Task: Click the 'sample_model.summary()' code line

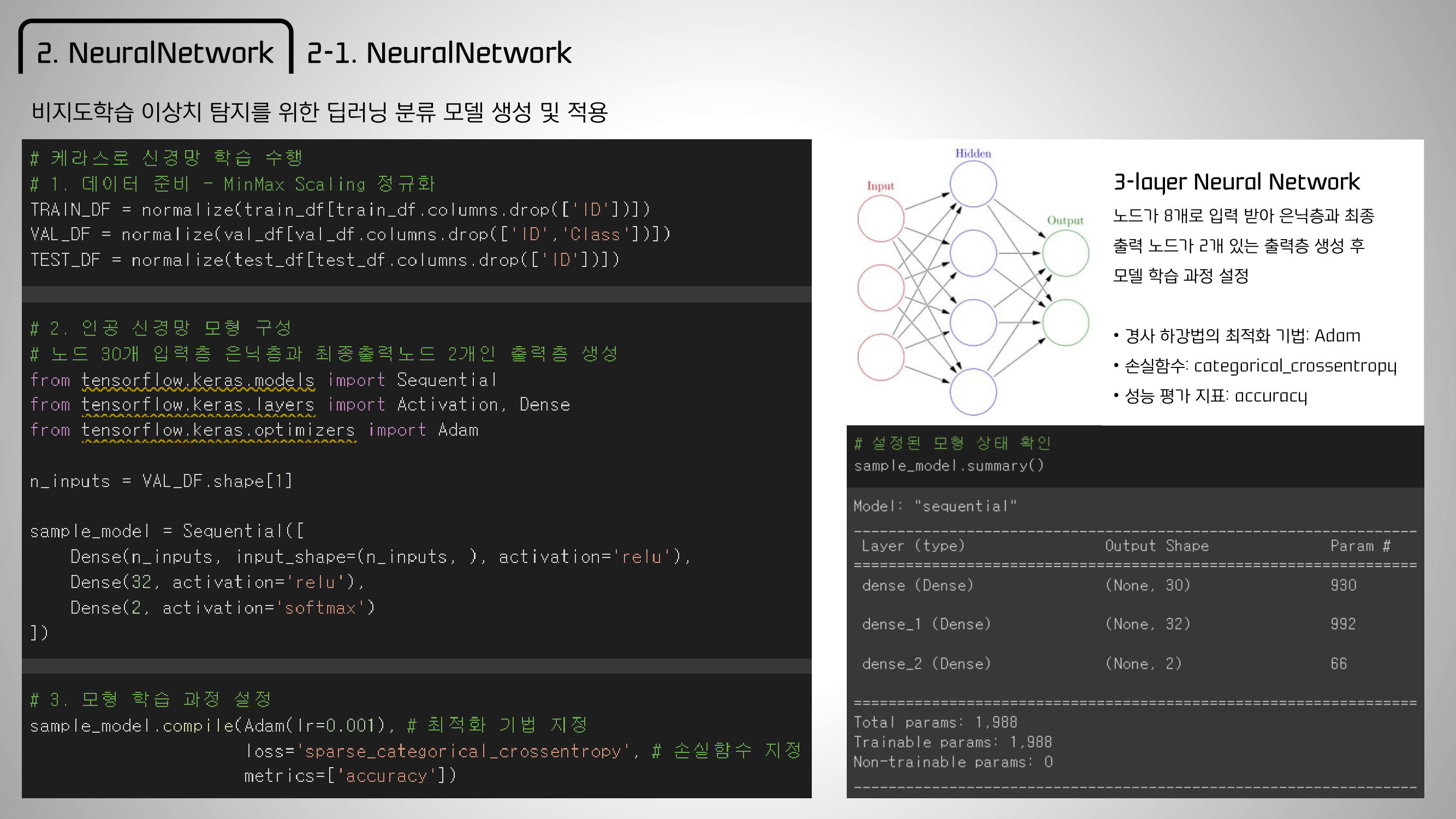Action: (949, 466)
